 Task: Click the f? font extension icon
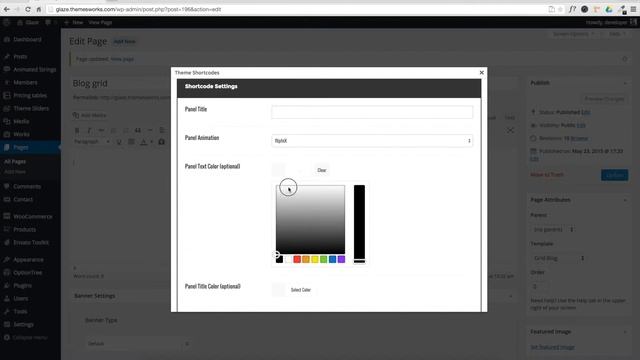point(572,9)
